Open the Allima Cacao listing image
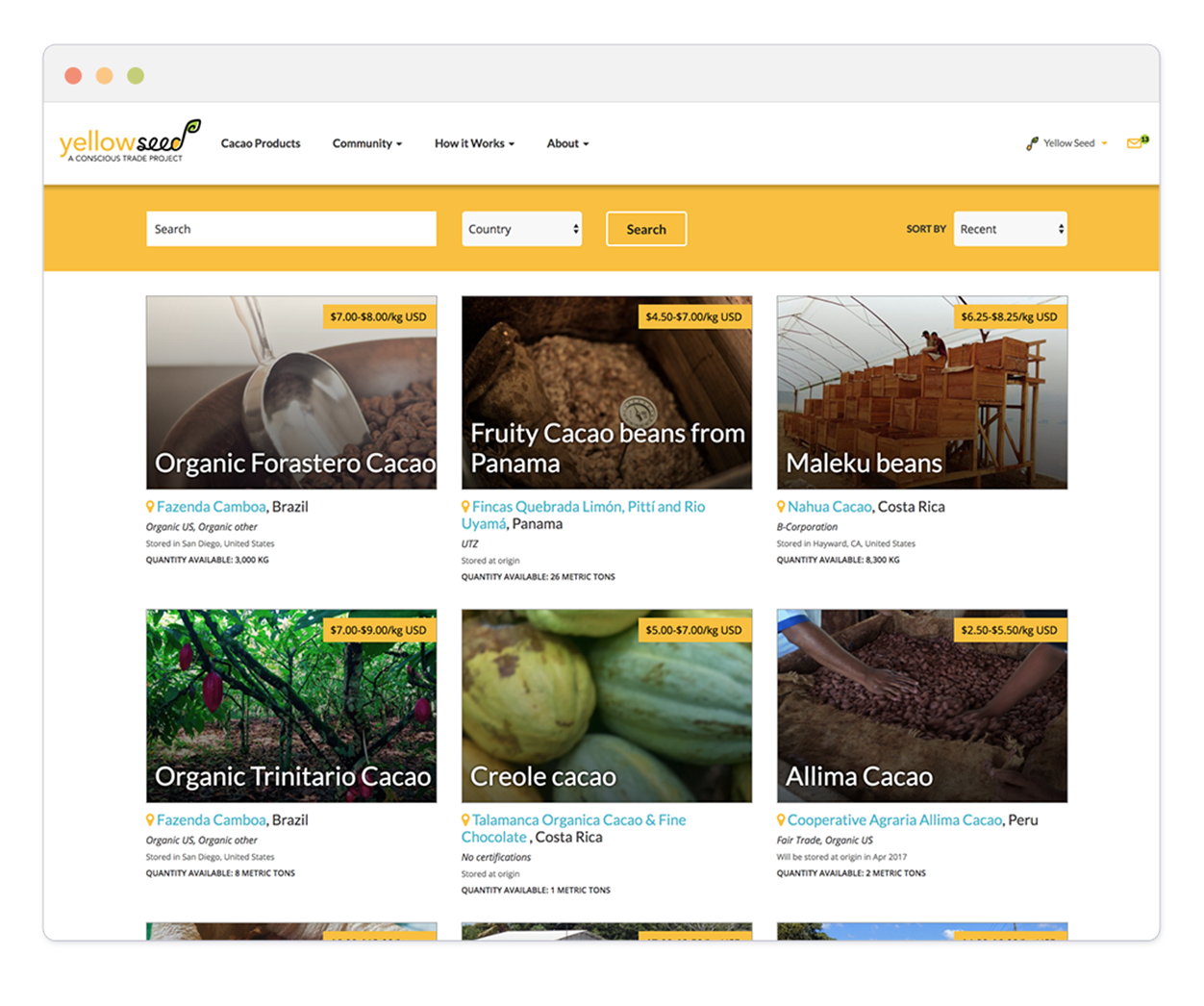This screenshot has width=1204, height=1006. (x=922, y=706)
